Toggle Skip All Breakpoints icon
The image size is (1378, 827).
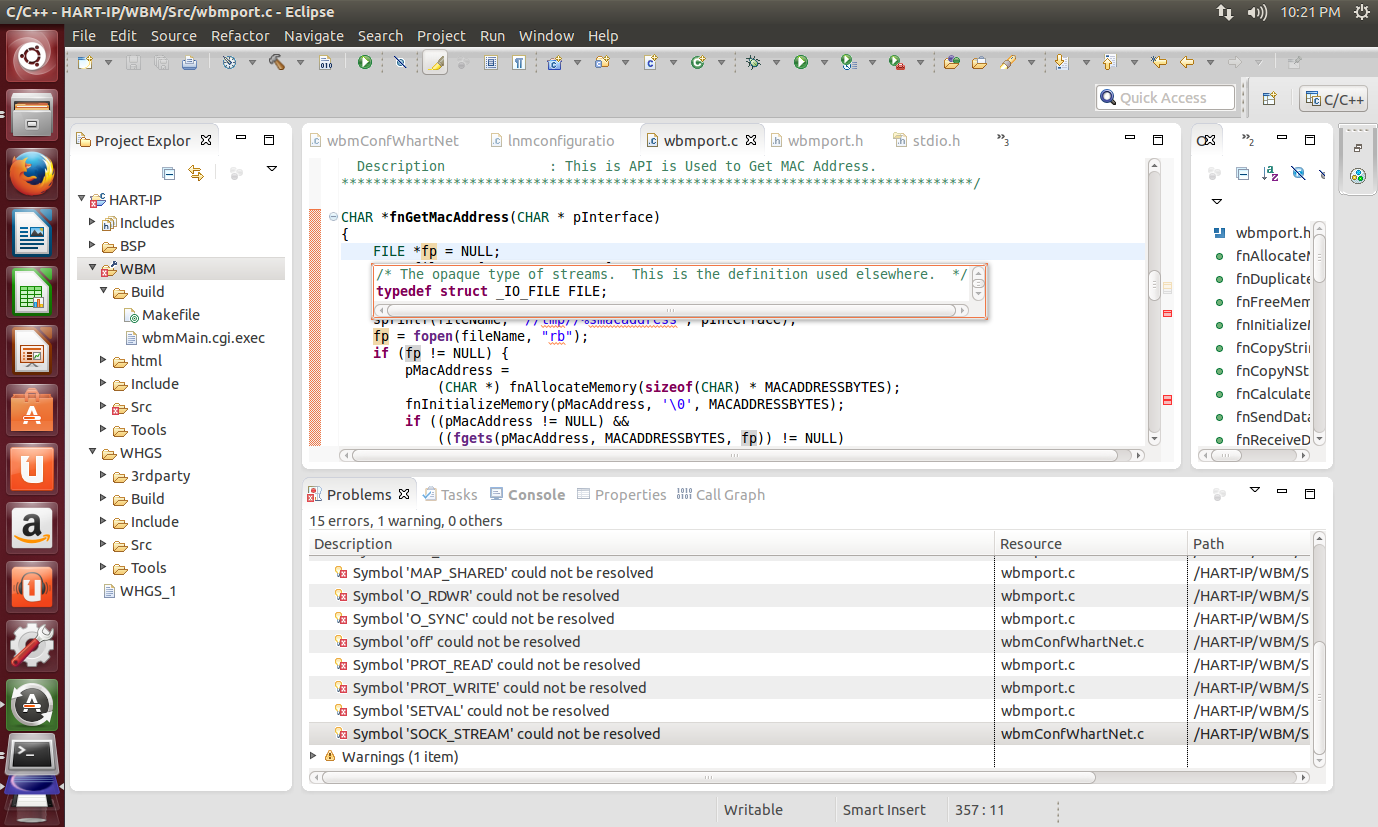tap(400, 62)
